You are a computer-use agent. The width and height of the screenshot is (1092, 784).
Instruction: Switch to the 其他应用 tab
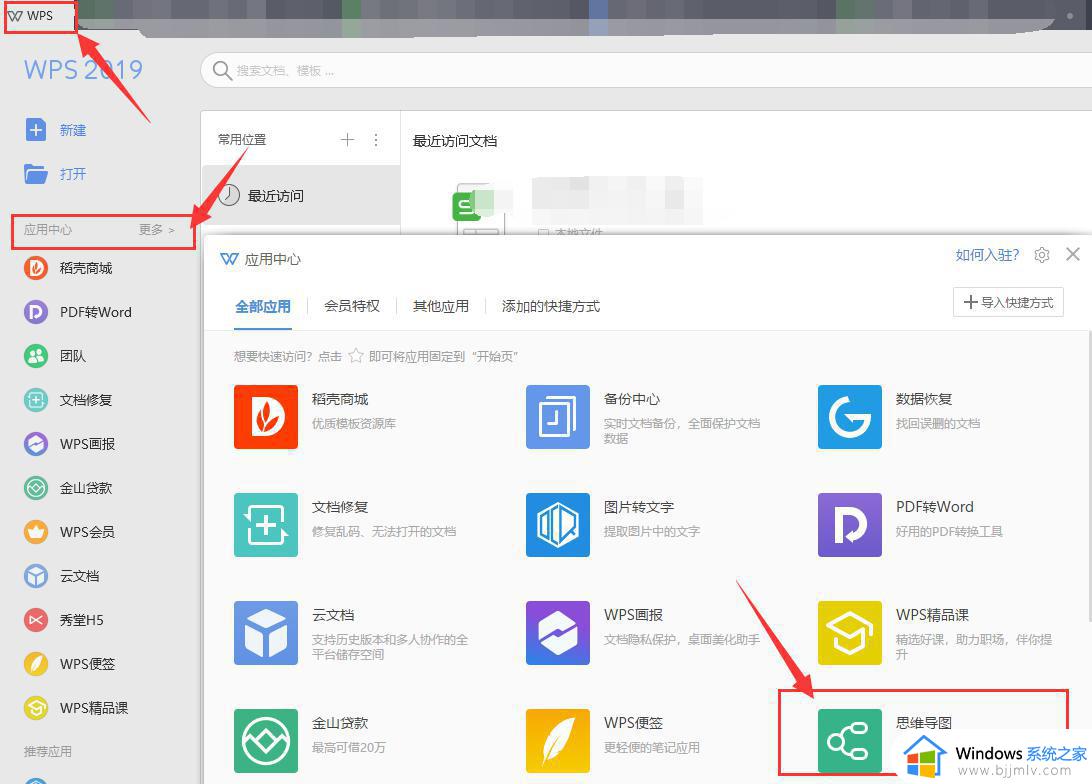pos(441,306)
